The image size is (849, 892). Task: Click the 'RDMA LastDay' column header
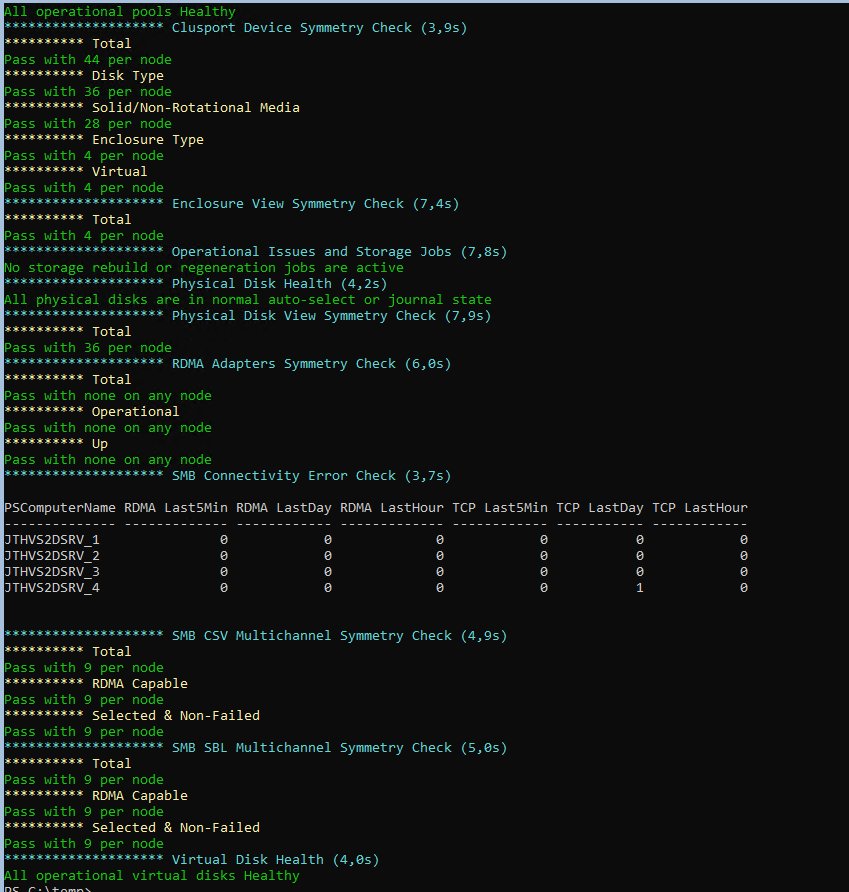pos(283,507)
